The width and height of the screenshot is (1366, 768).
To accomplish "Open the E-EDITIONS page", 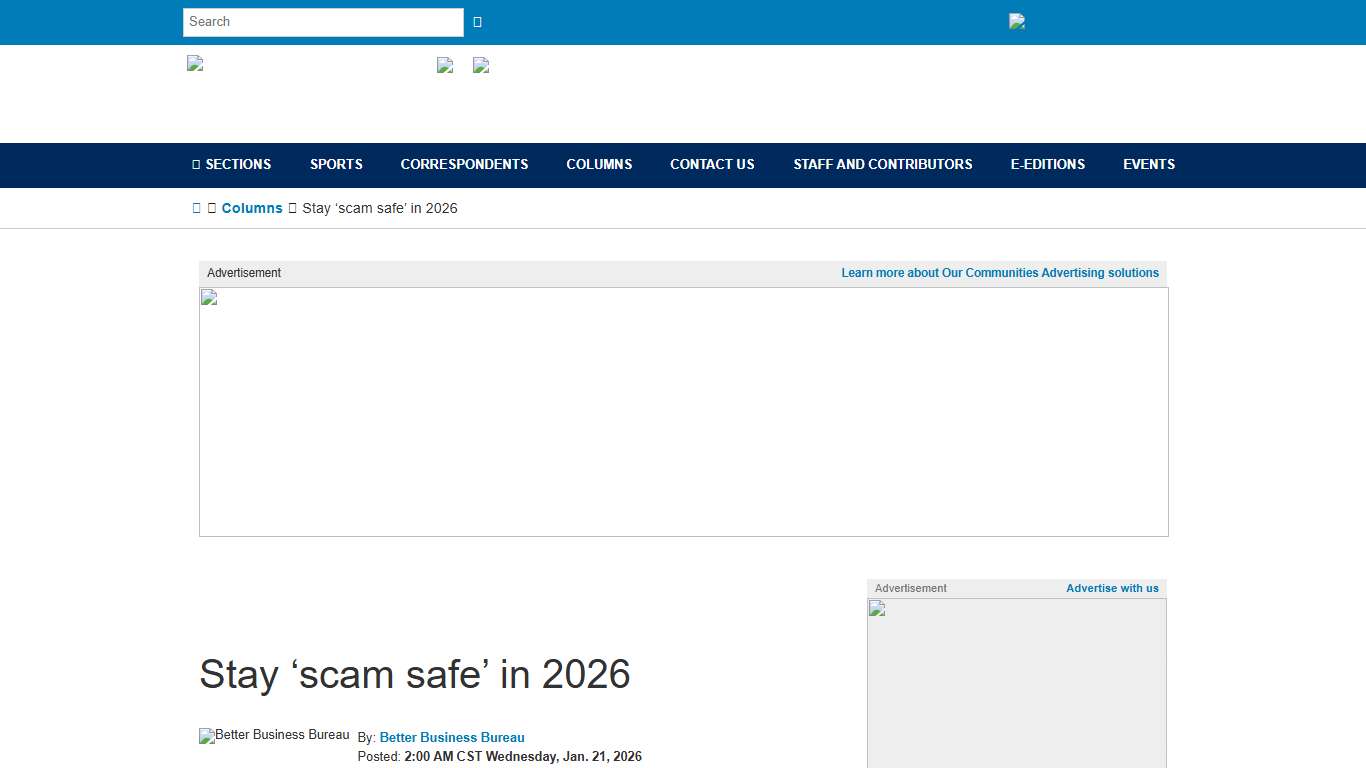I will pos(1047,164).
